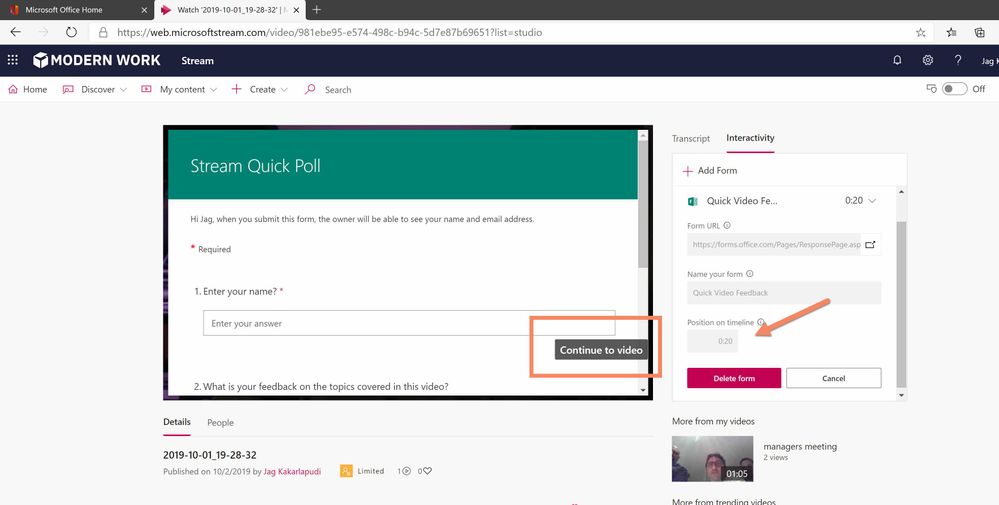Click the Stream app title link
The width and height of the screenshot is (999, 505).
click(x=197, y=60)
